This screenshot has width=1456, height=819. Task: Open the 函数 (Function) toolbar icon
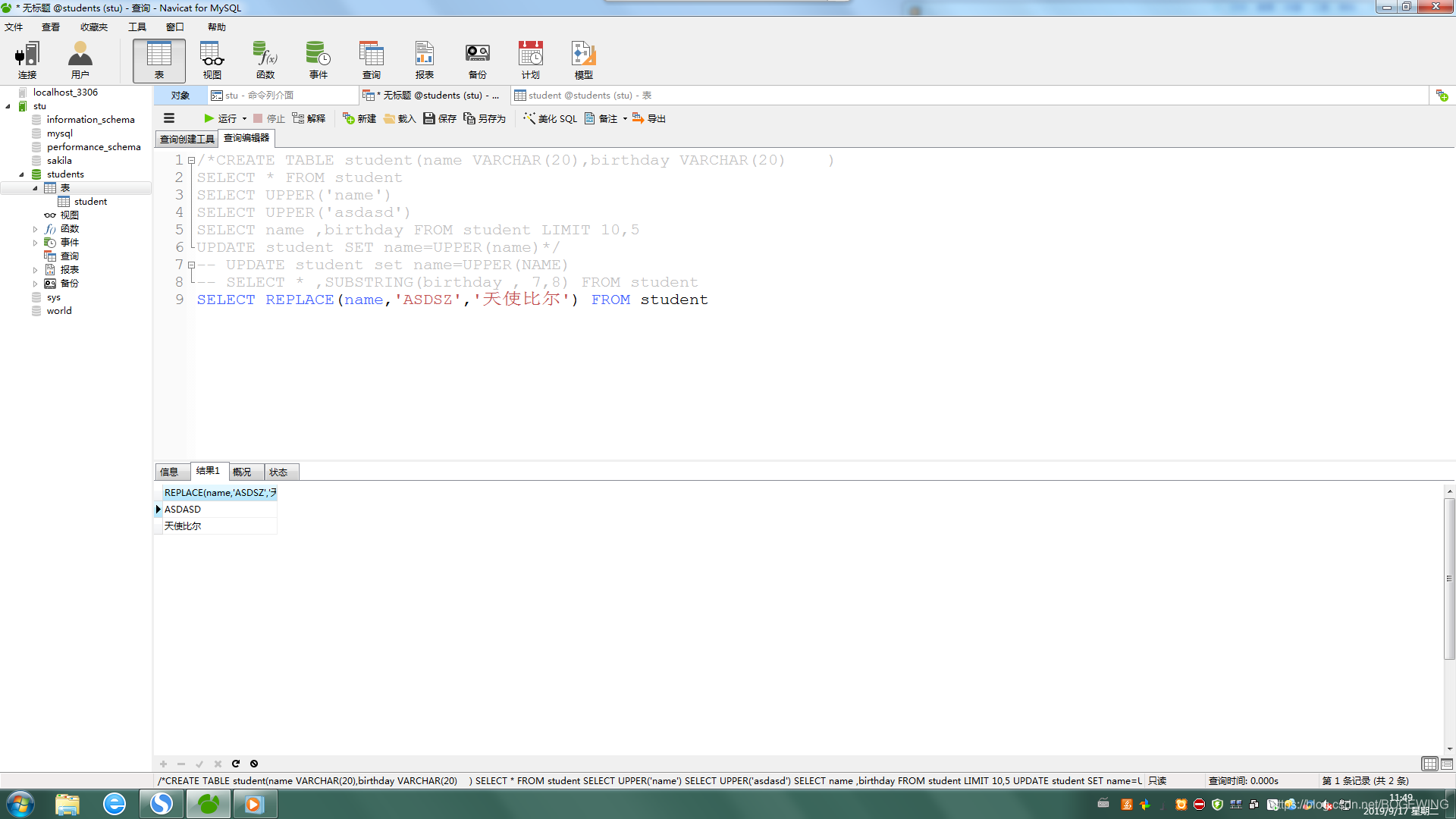coord(265,60)
